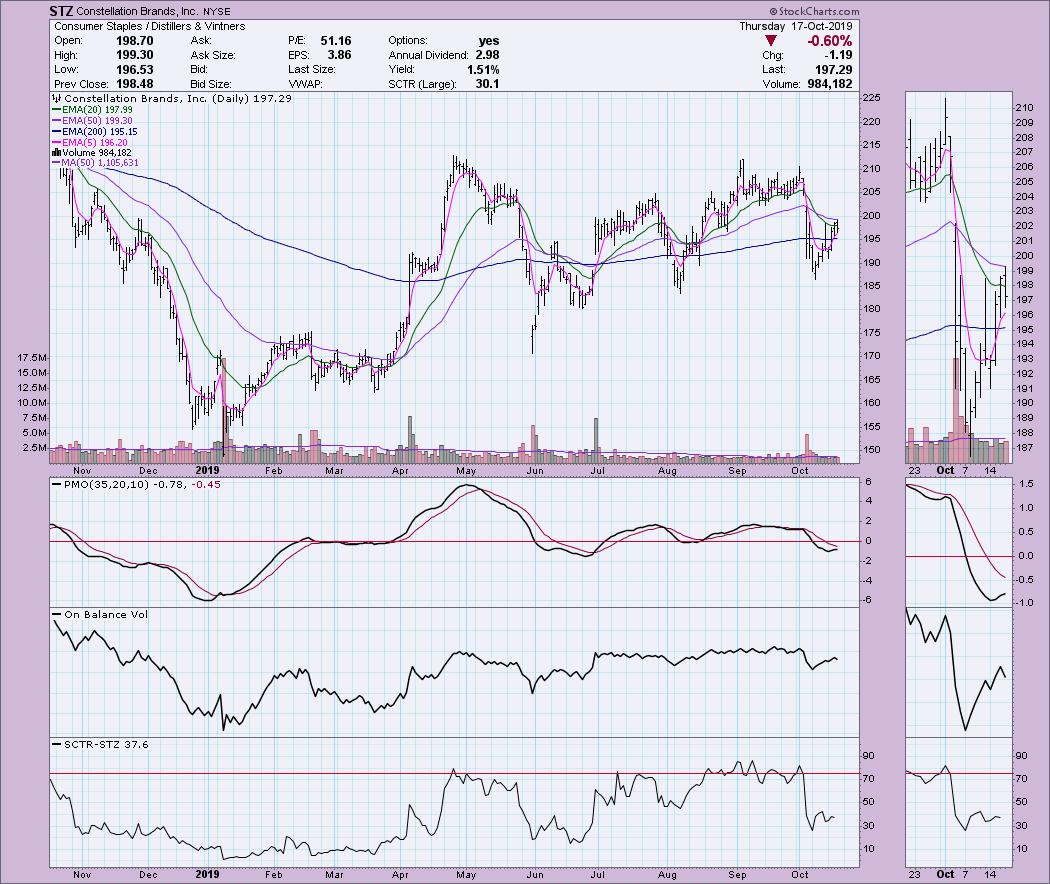The height and width of the screenshot is (884, 1050).
Task: Select the 1.5 label on the zoomed PMO axis
Action: [x=1026, y=484]
